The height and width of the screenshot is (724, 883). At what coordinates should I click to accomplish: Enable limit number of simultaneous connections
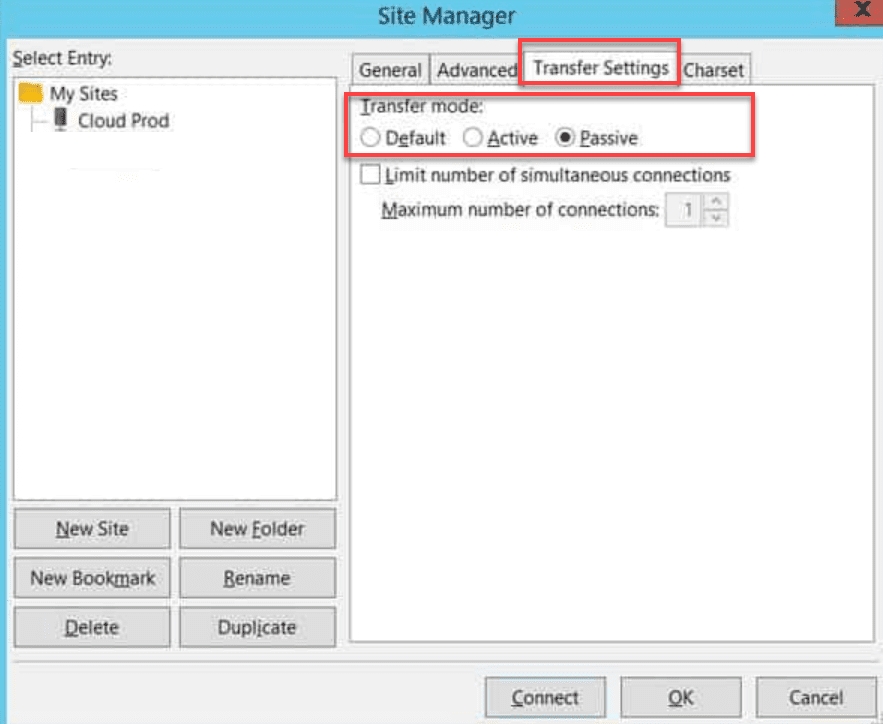(369, 173)
